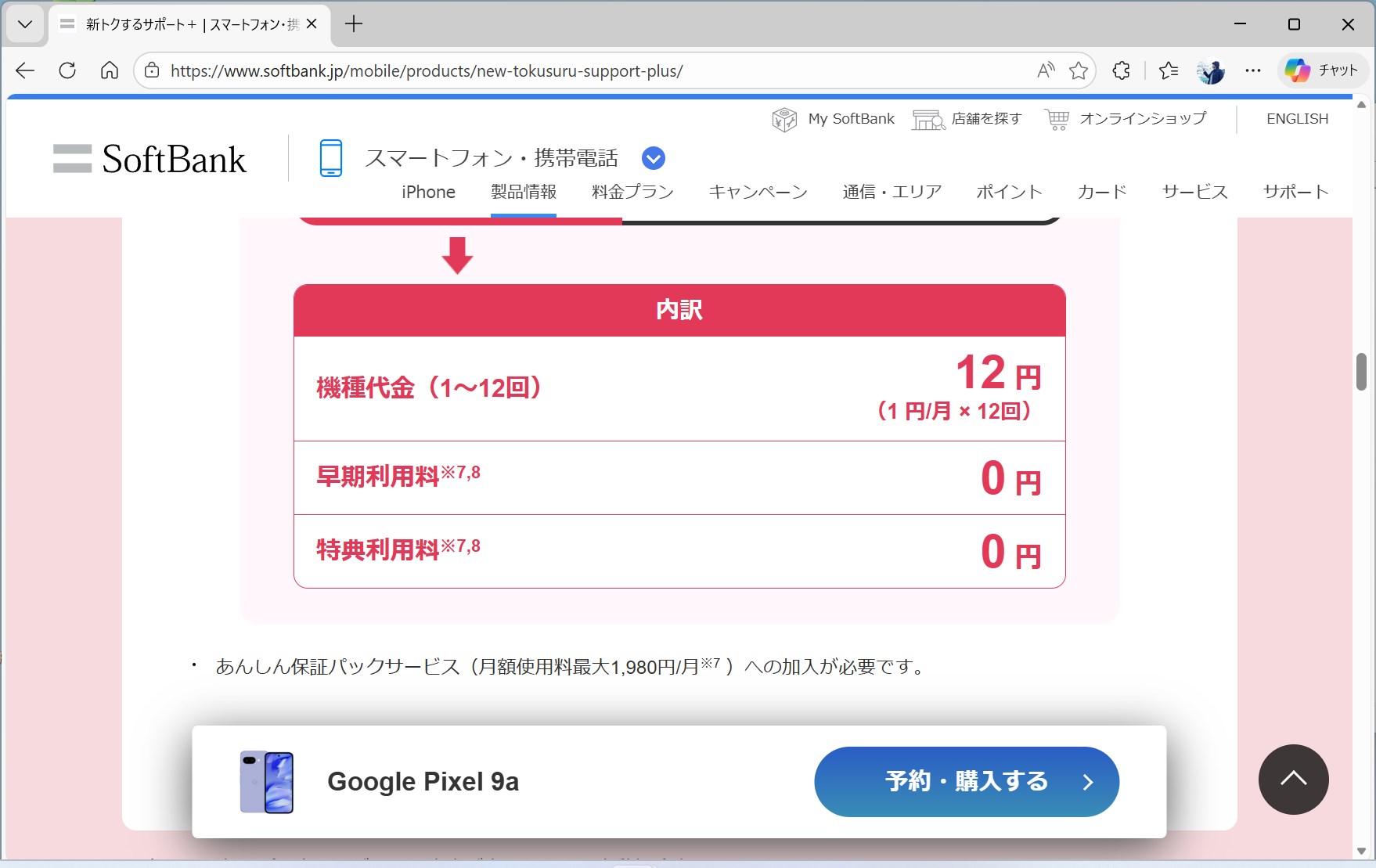
Task: Open My SoftBank from the header
Action: coord(832,119)
